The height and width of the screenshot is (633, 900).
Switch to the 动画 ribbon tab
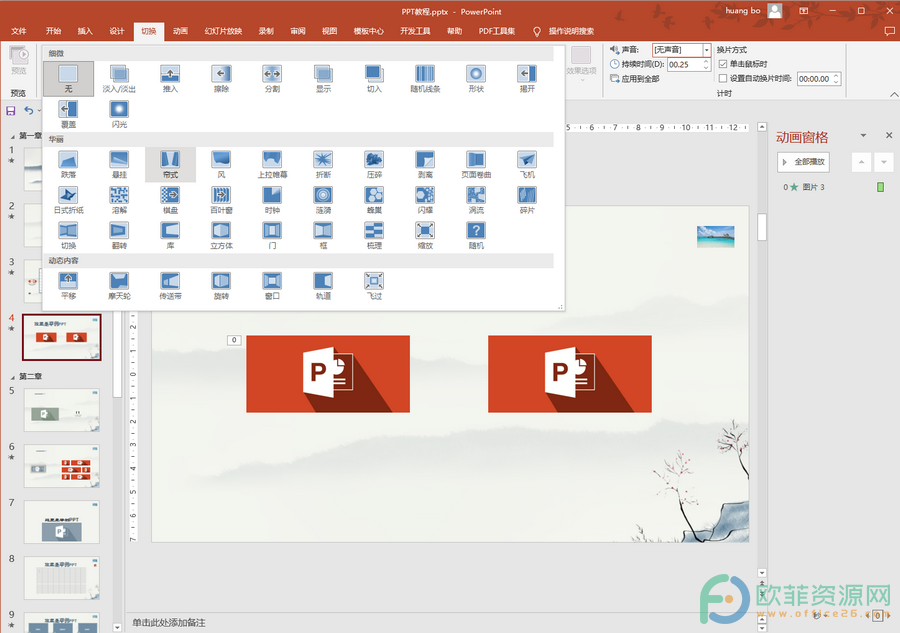[180, 31]
